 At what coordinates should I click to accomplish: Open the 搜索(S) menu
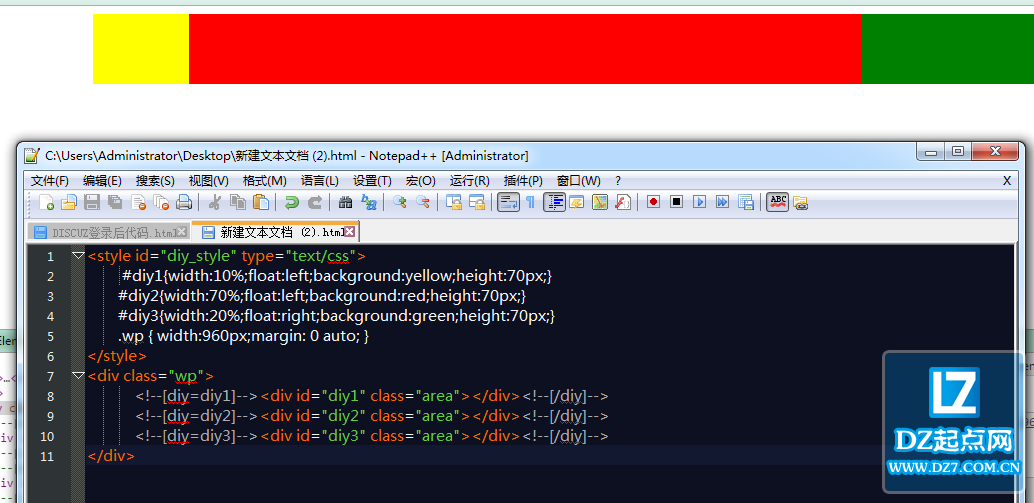[x=155, y=181]
